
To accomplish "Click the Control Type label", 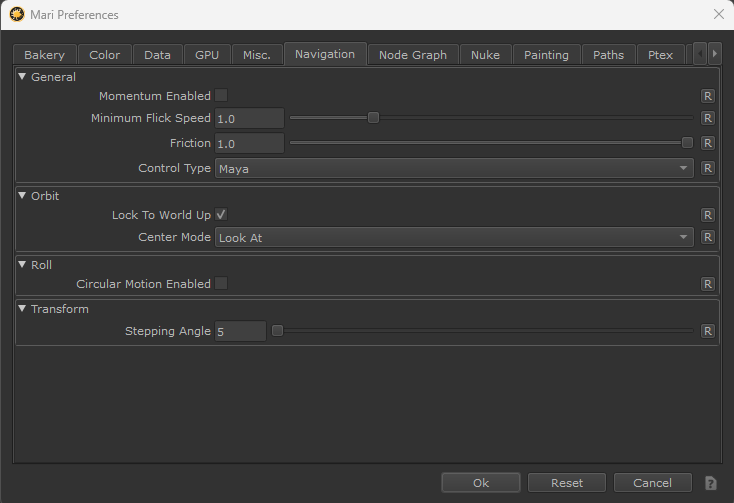I will point(175,168).
